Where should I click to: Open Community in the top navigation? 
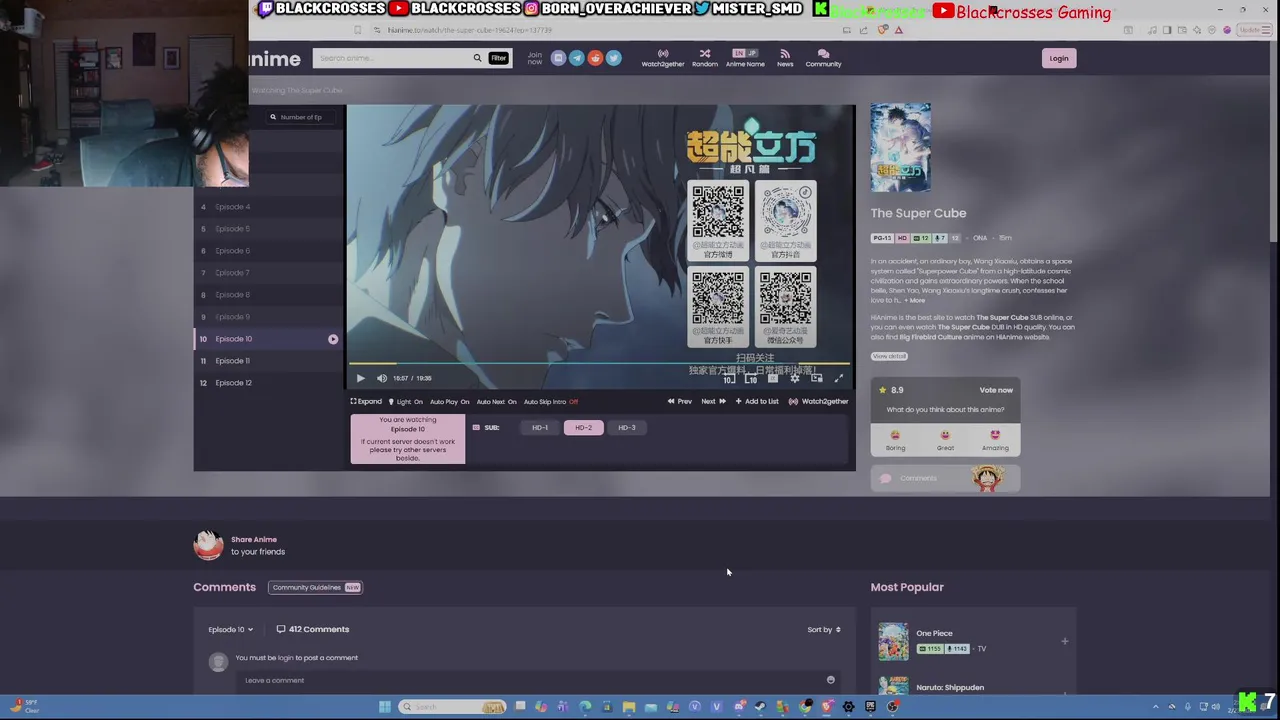click(x=823, y=58)
